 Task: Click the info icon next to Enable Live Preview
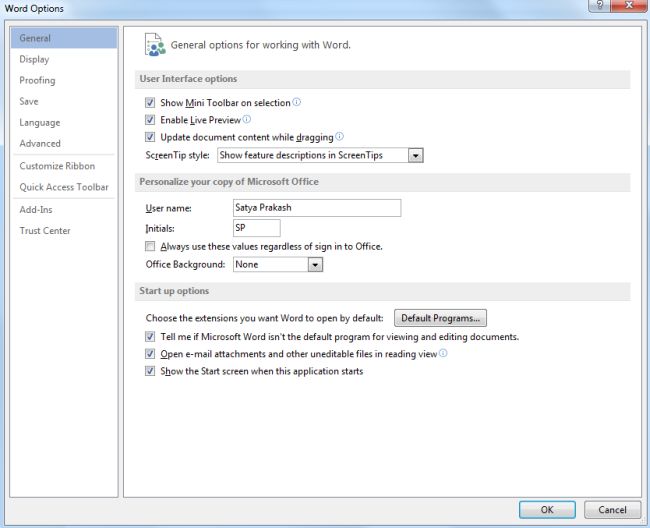pyautogui.click(x=247, y=119)
